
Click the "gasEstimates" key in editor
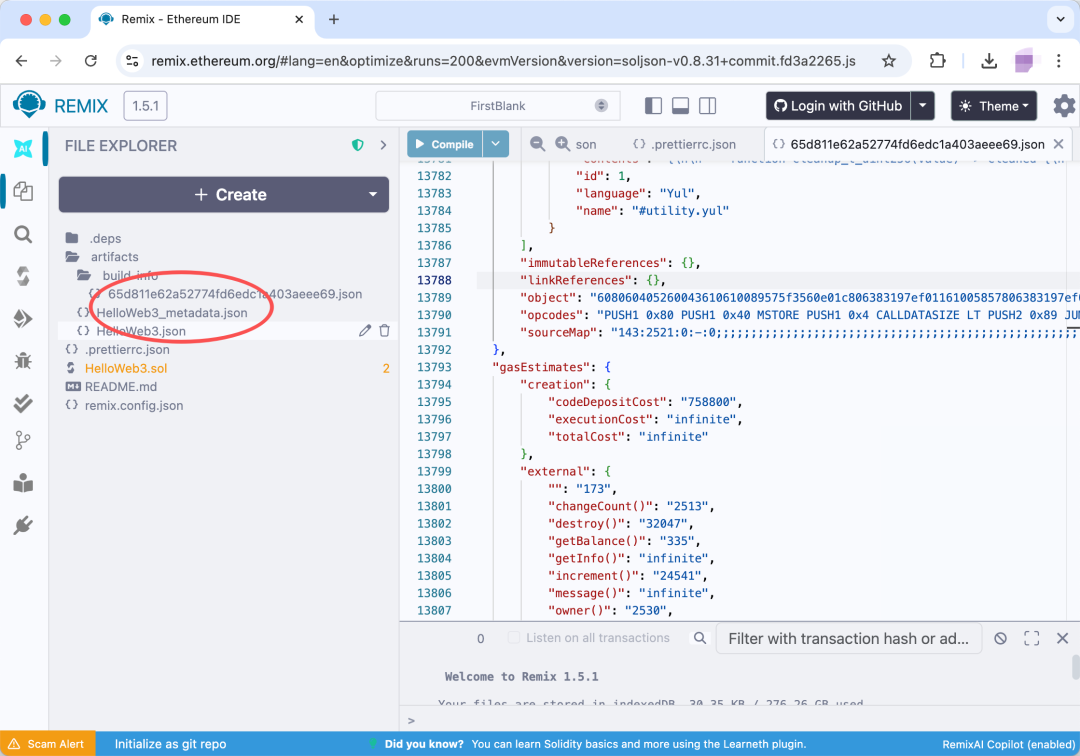540,367
